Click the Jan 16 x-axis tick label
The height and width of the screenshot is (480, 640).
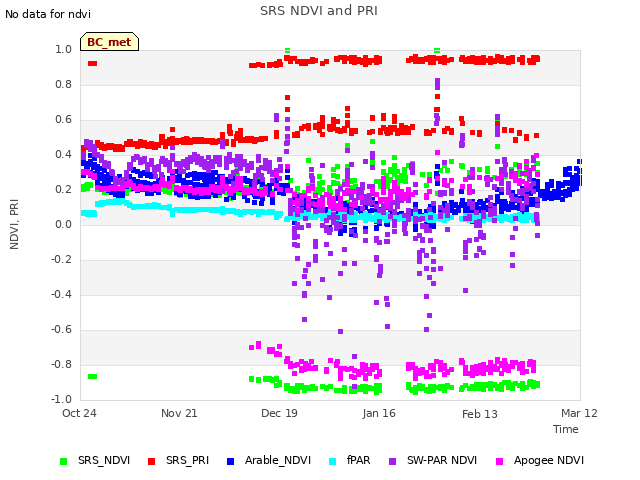pos(379,413)
